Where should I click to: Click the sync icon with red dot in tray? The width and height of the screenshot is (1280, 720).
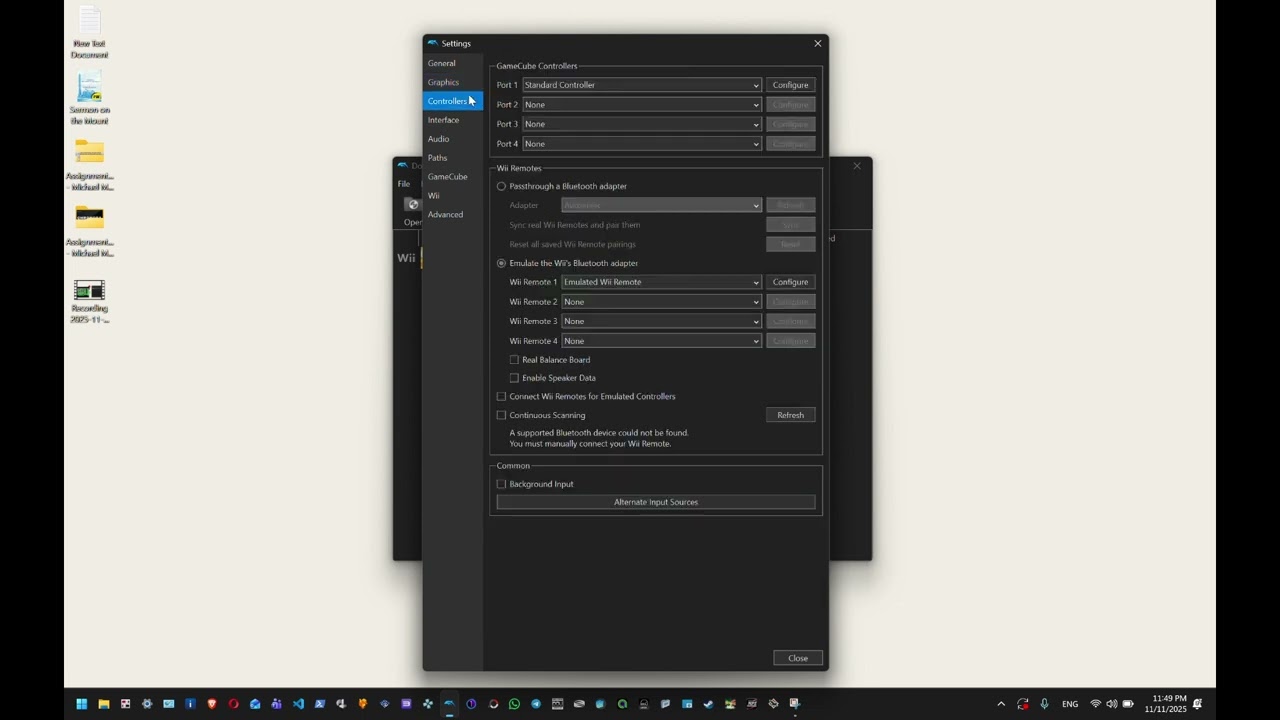1023,704
